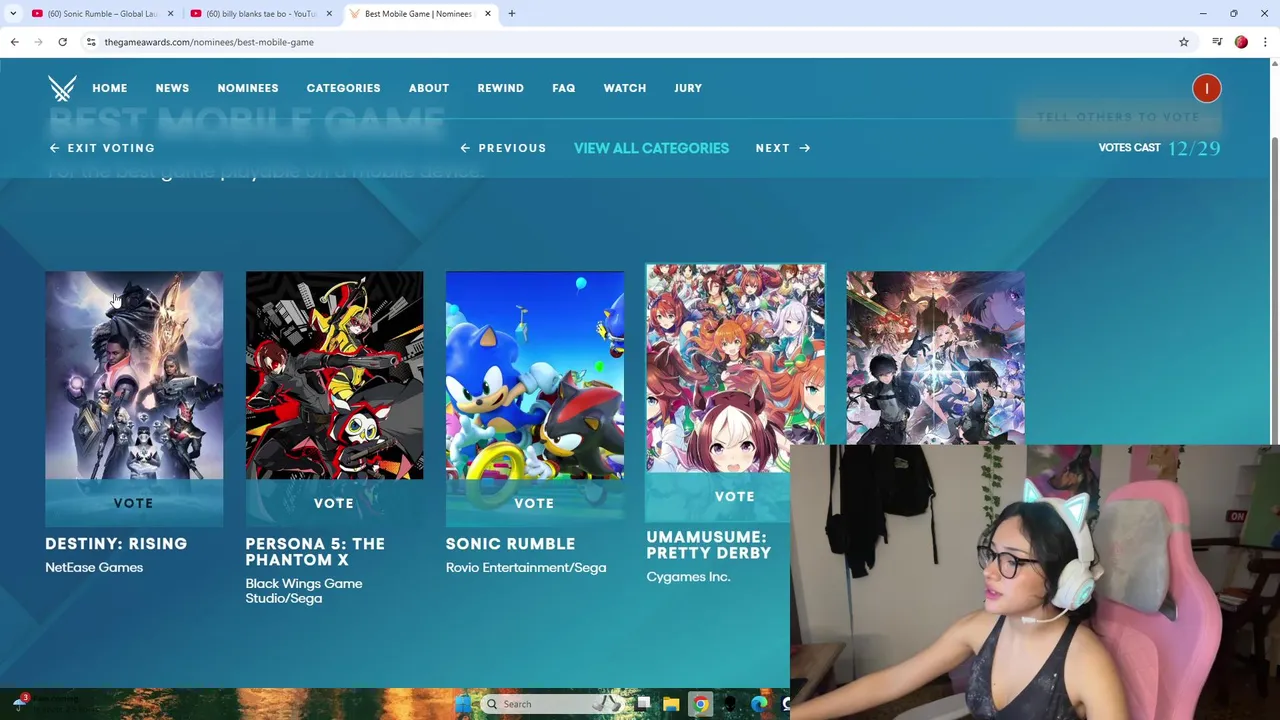Open the Chrome three-dot menu
The width and height of the screenshot is (1280, 720).
click(1265, 42)
